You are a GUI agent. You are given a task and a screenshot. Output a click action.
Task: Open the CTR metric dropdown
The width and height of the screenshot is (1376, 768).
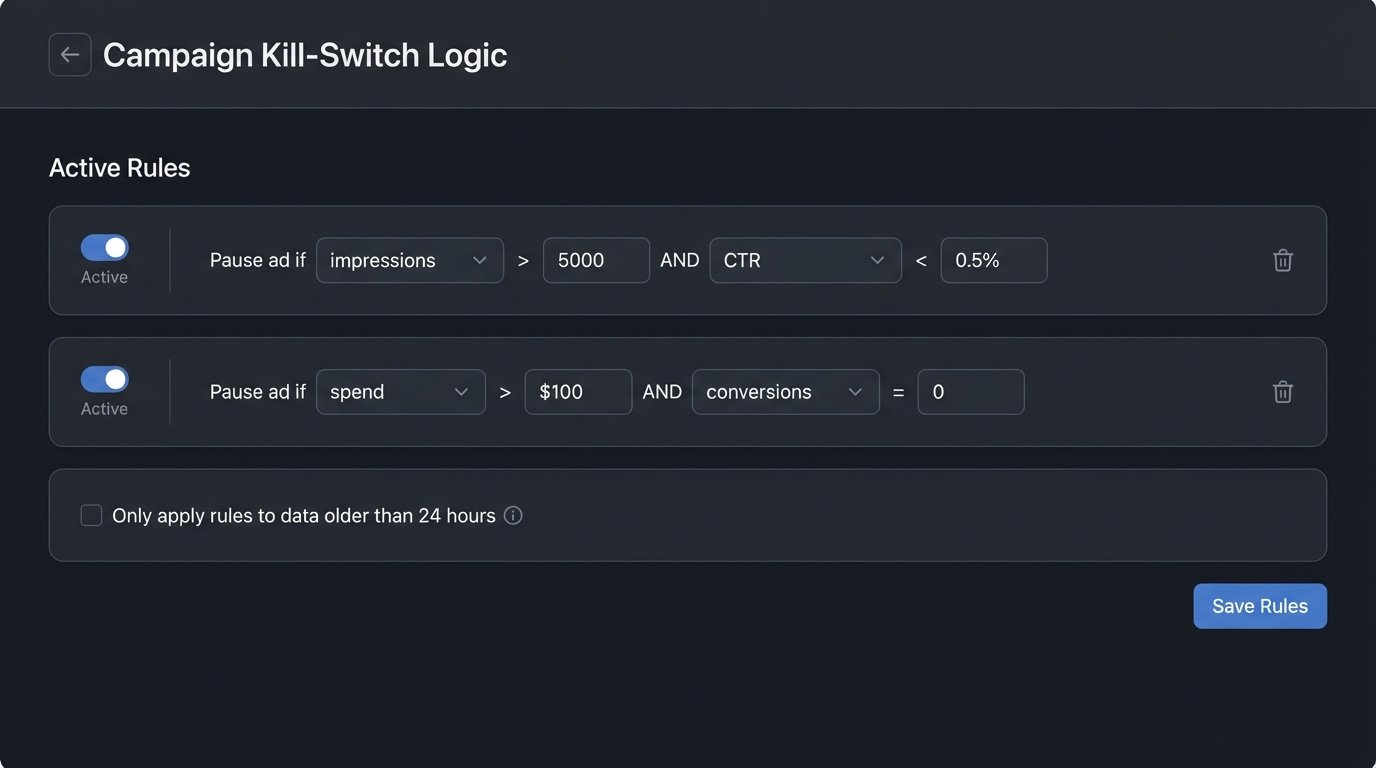(806, 260)
